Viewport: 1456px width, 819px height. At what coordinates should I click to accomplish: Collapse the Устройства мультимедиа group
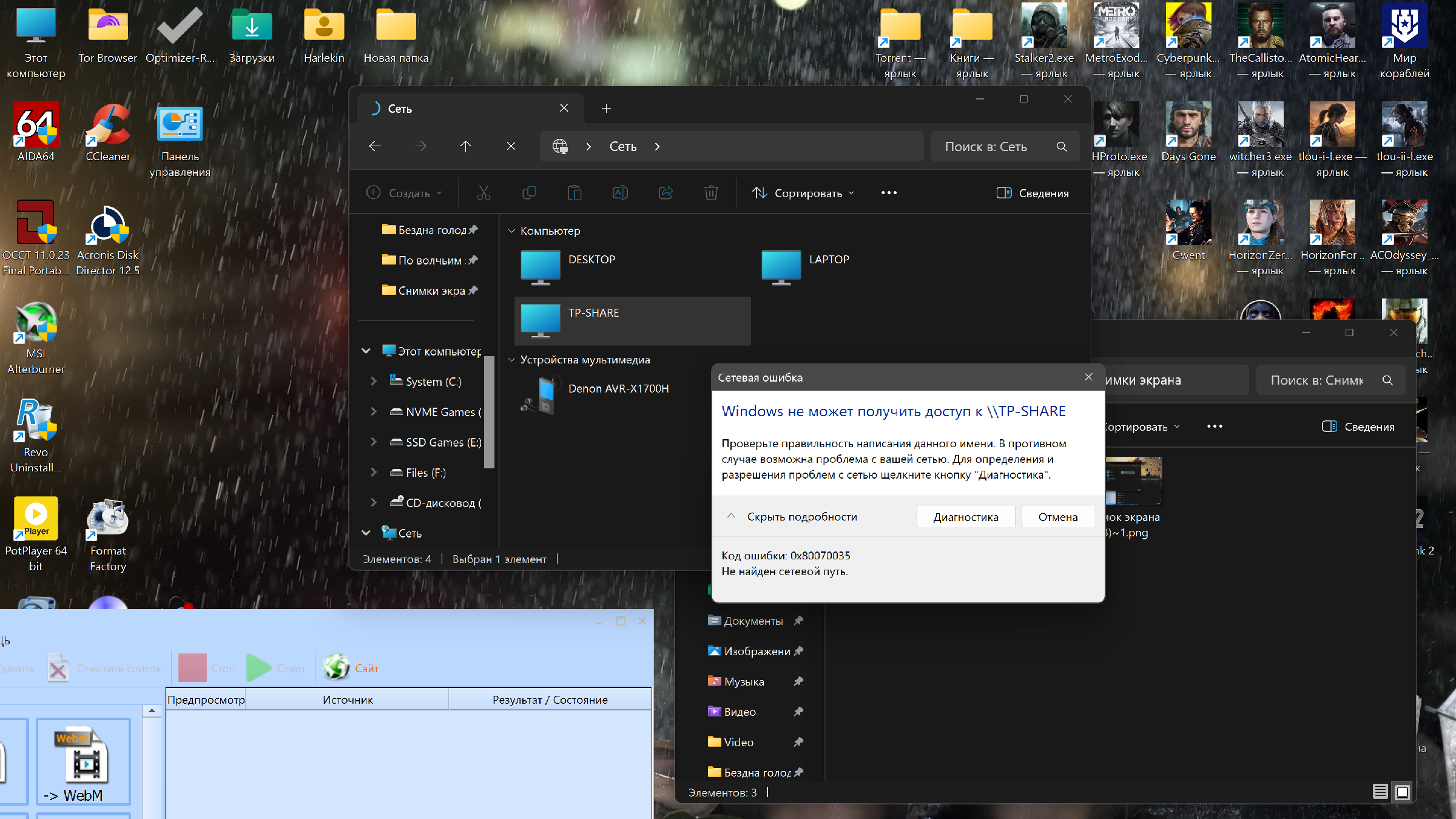511,360
